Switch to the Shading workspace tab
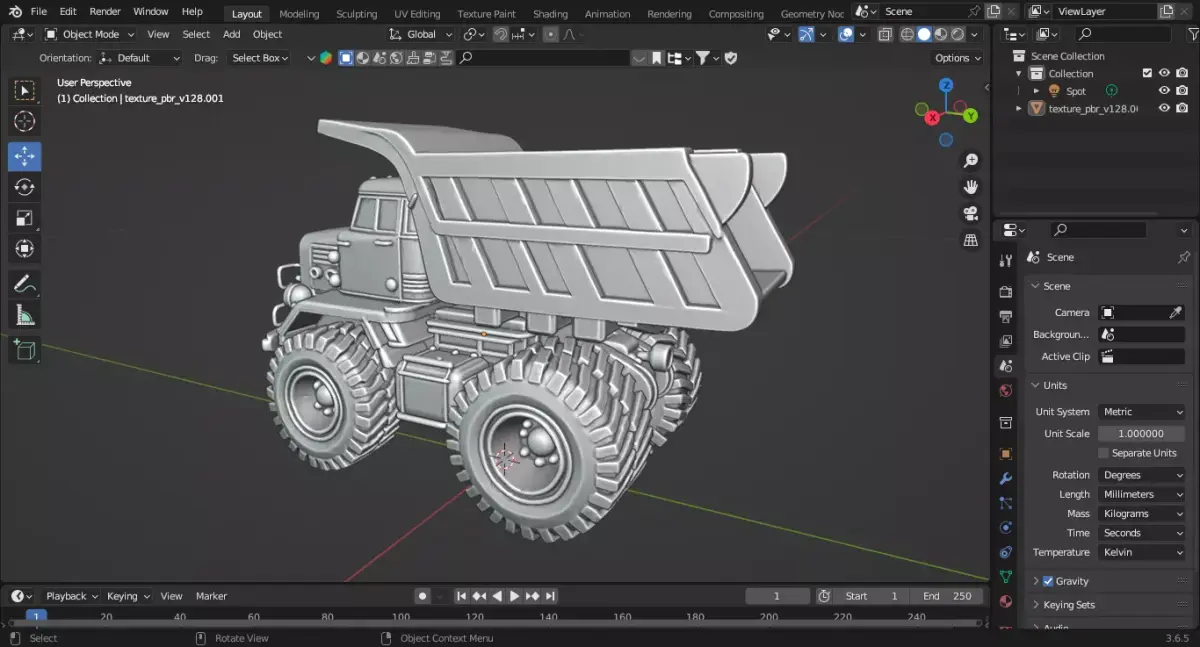 click(550, 14)
